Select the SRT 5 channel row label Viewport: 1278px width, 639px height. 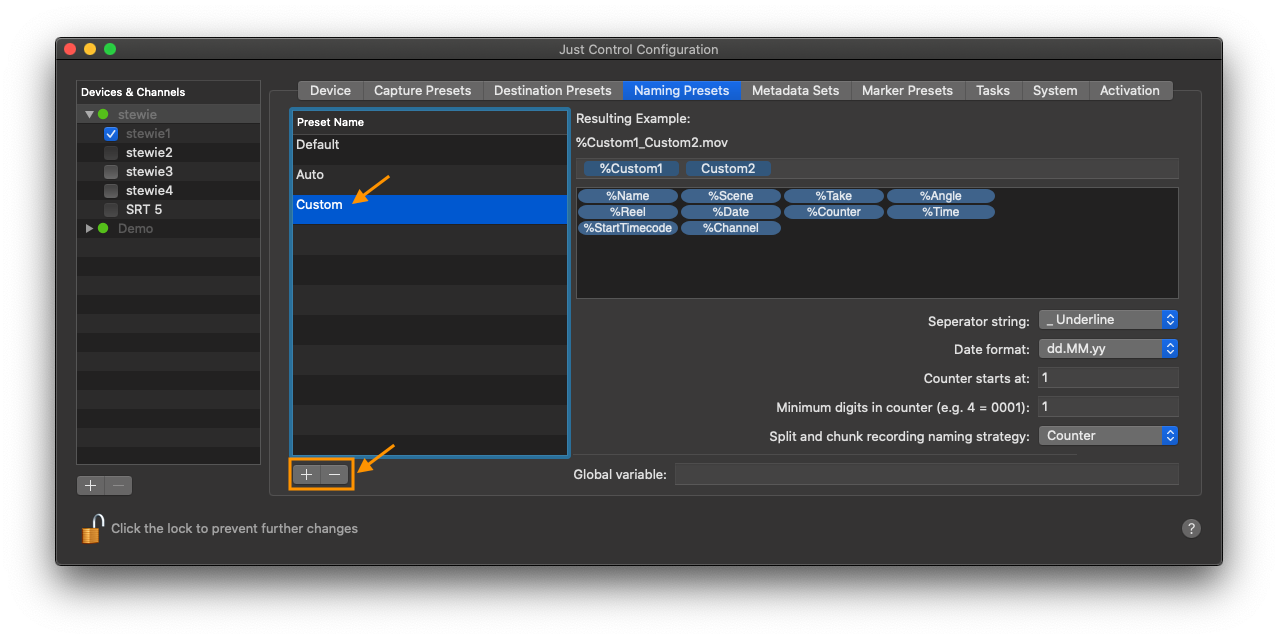(144, 209)
